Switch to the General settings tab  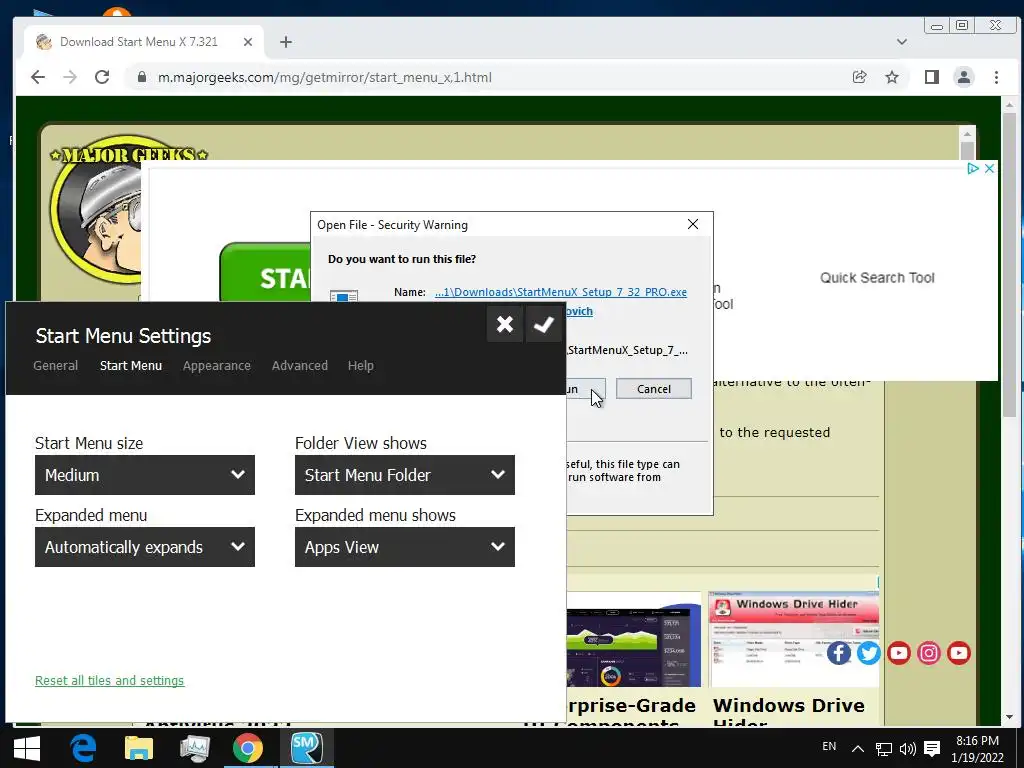(56, 366)
